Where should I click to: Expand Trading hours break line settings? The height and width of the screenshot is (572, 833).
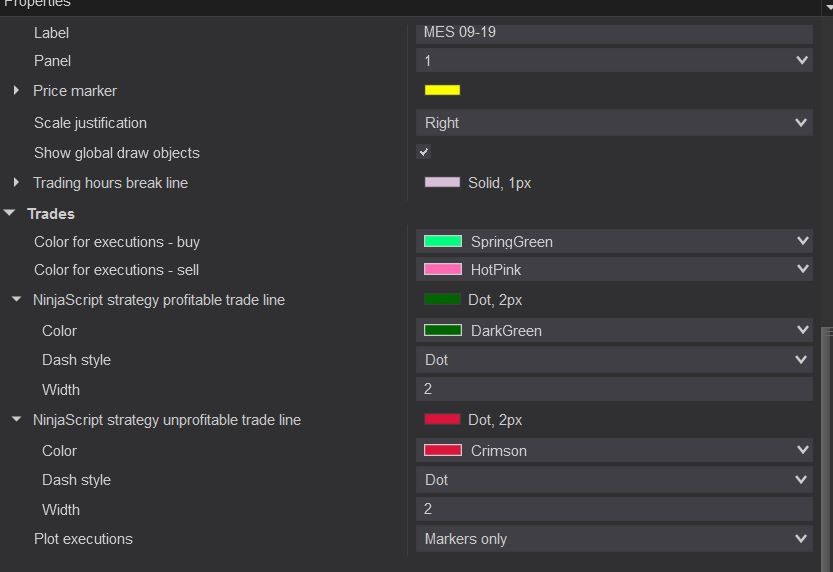point(16,183)
